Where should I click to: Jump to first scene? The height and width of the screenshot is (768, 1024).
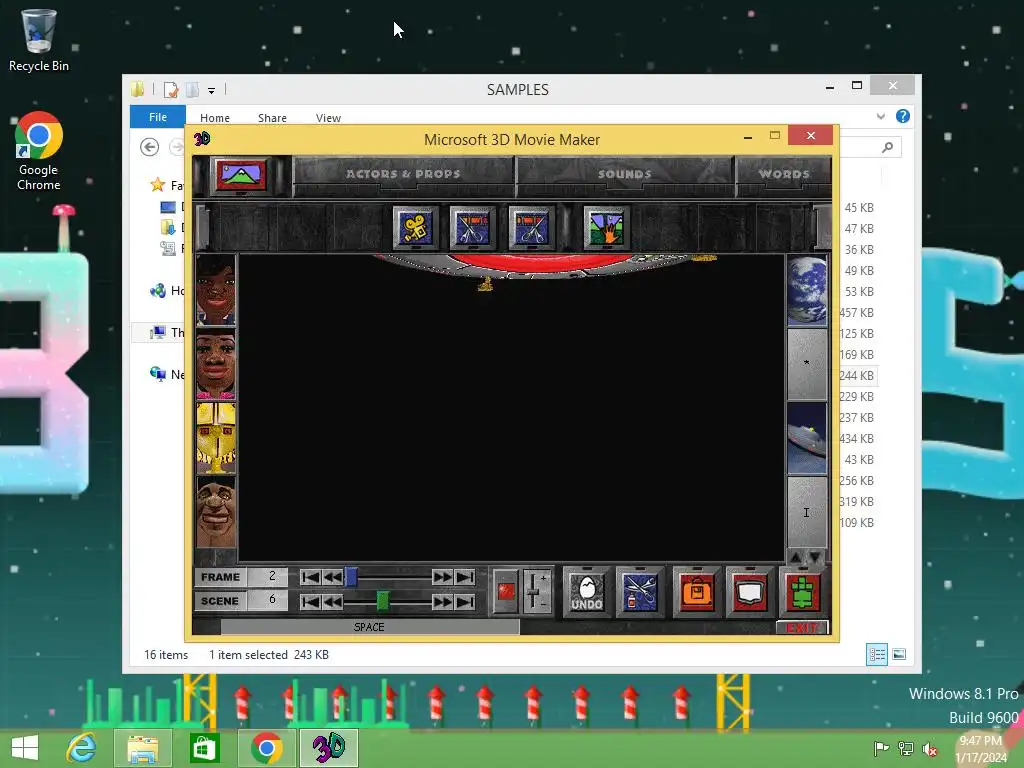point(311,601)
